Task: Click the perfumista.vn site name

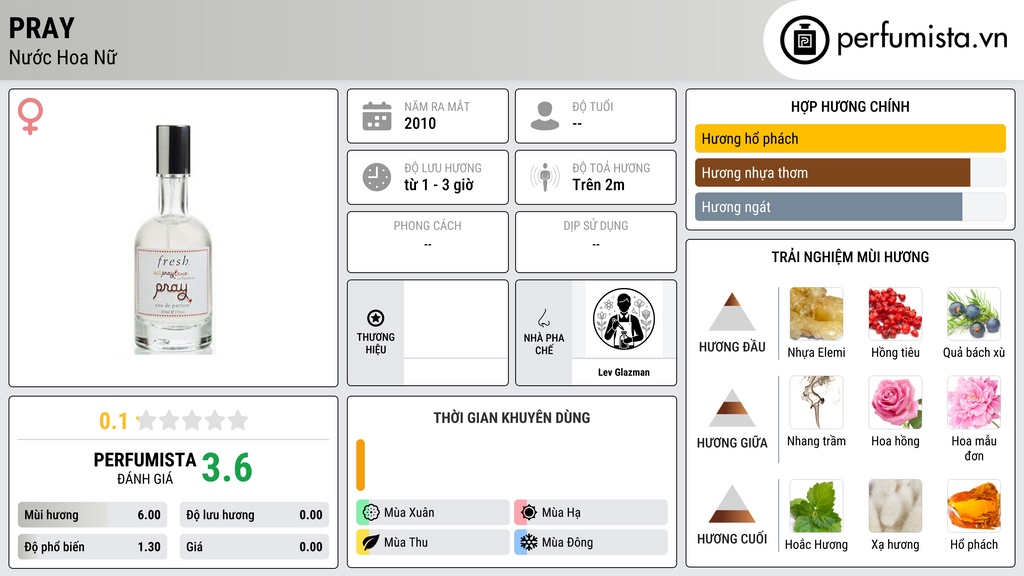Action: (922, 38)
